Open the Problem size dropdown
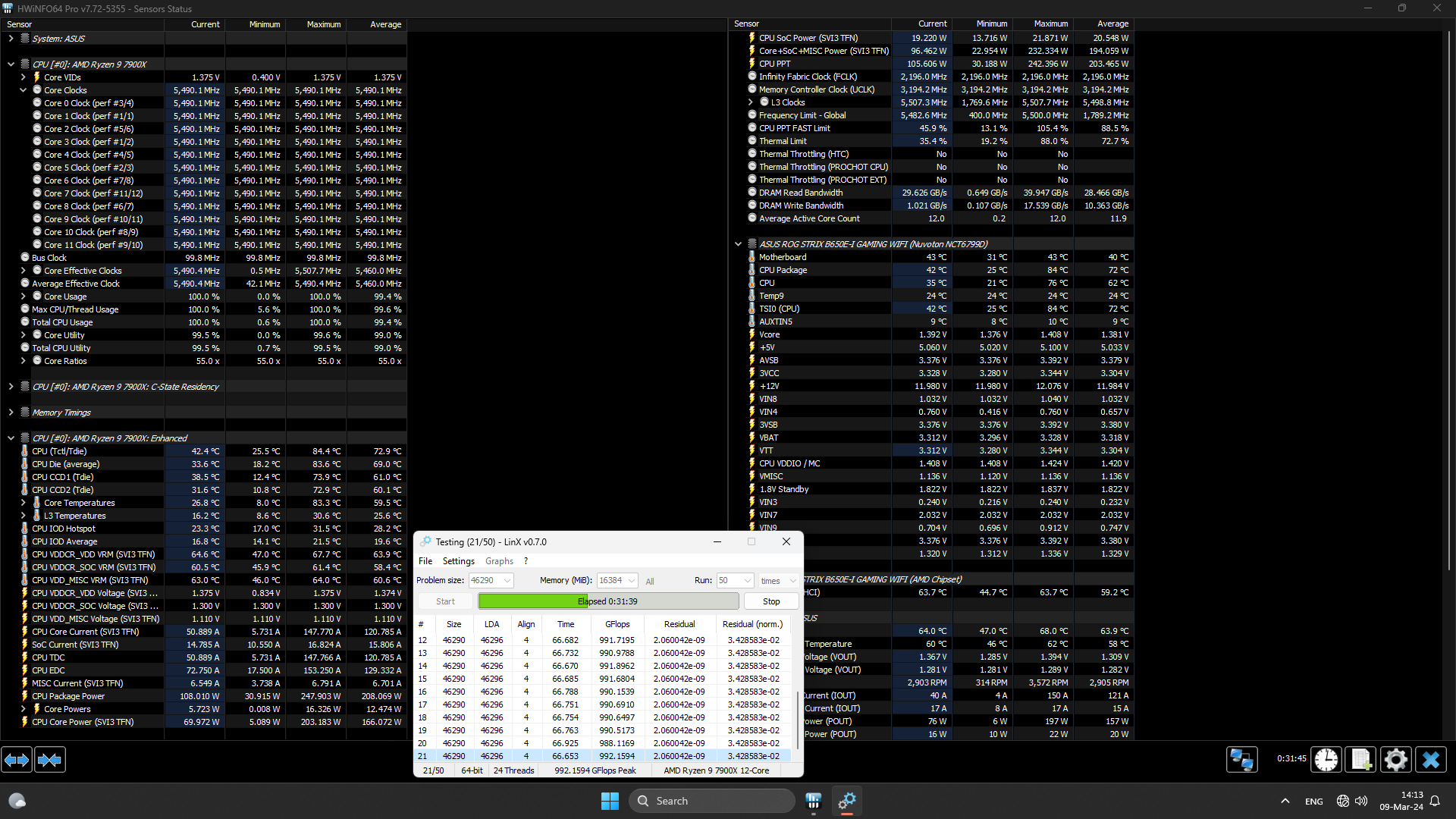 (x=507, y=580)
